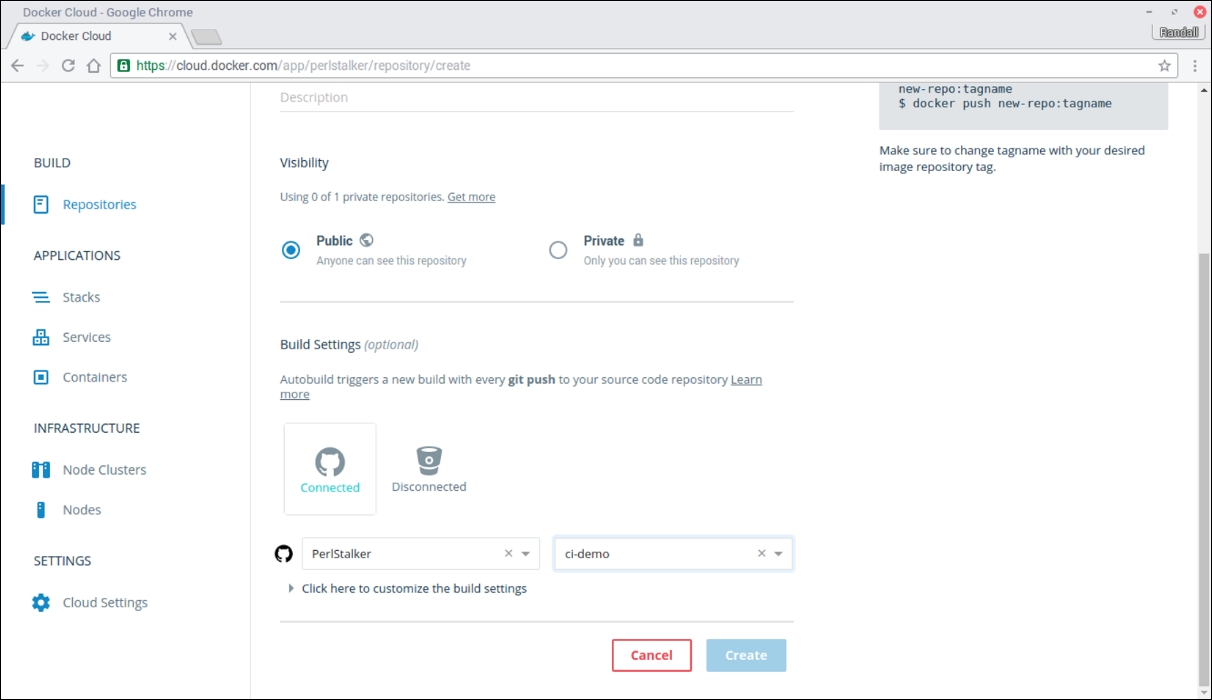This screenshot has width=1212, height=700.
Task: Click the 'Build Settings' heading text
Action: 320,344
